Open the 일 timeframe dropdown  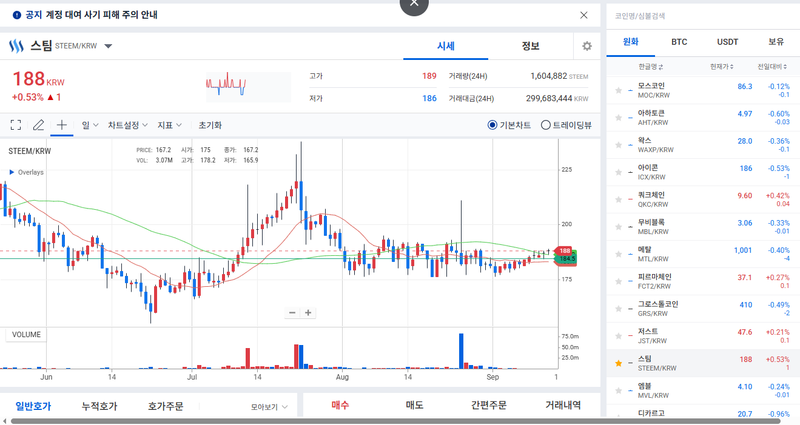90,125
